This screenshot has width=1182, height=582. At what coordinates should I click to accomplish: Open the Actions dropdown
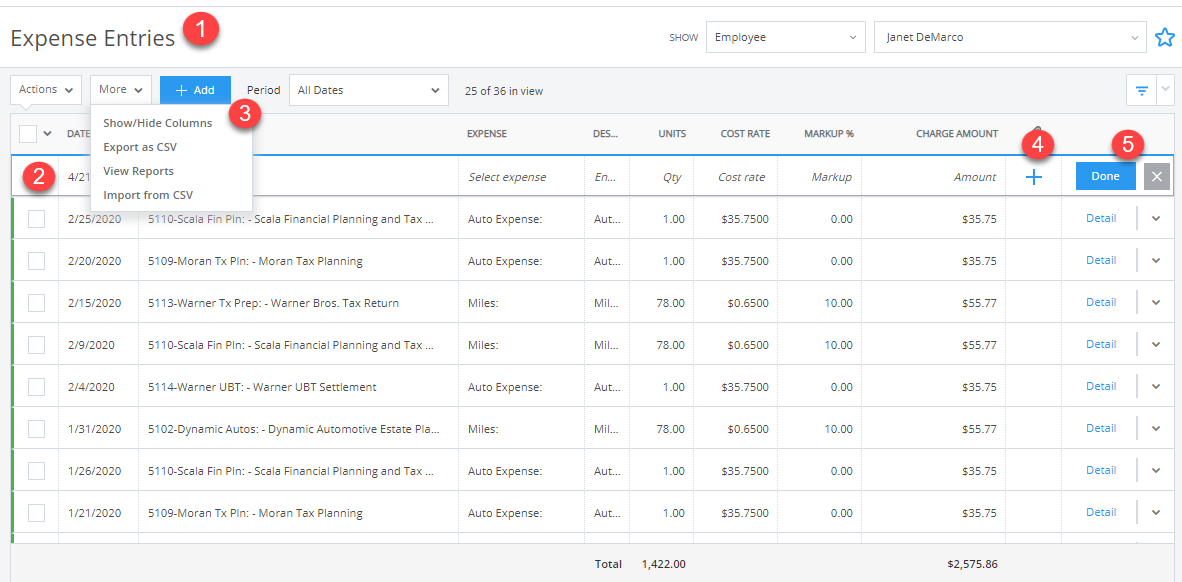coord(46,90)
